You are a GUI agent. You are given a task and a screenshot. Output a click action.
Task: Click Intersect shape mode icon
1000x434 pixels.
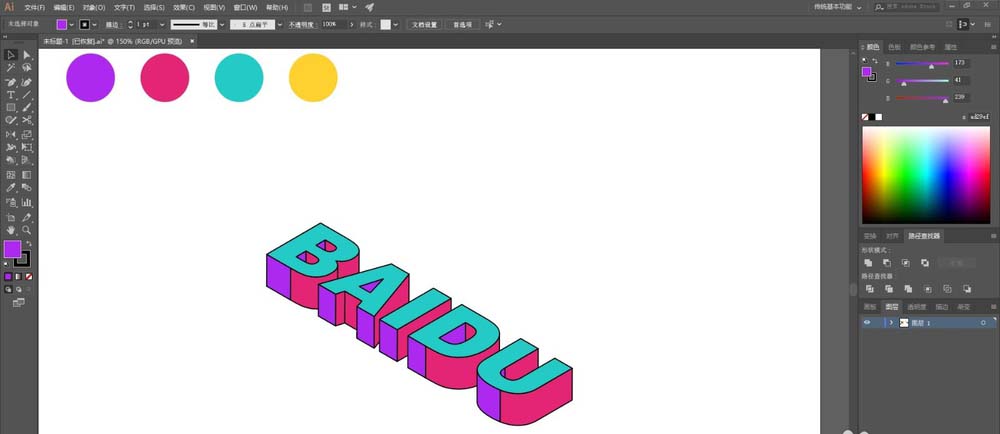(906, 263)
